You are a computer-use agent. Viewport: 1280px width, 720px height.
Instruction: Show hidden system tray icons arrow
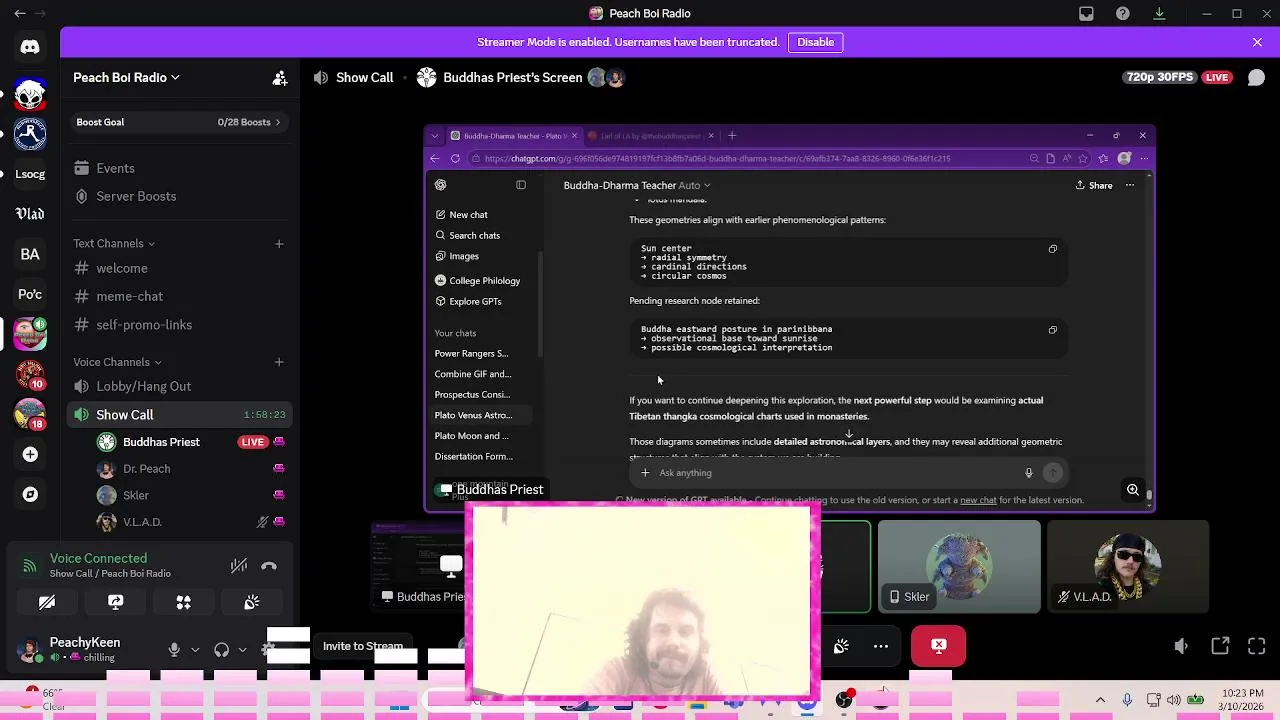[1101, 700]
